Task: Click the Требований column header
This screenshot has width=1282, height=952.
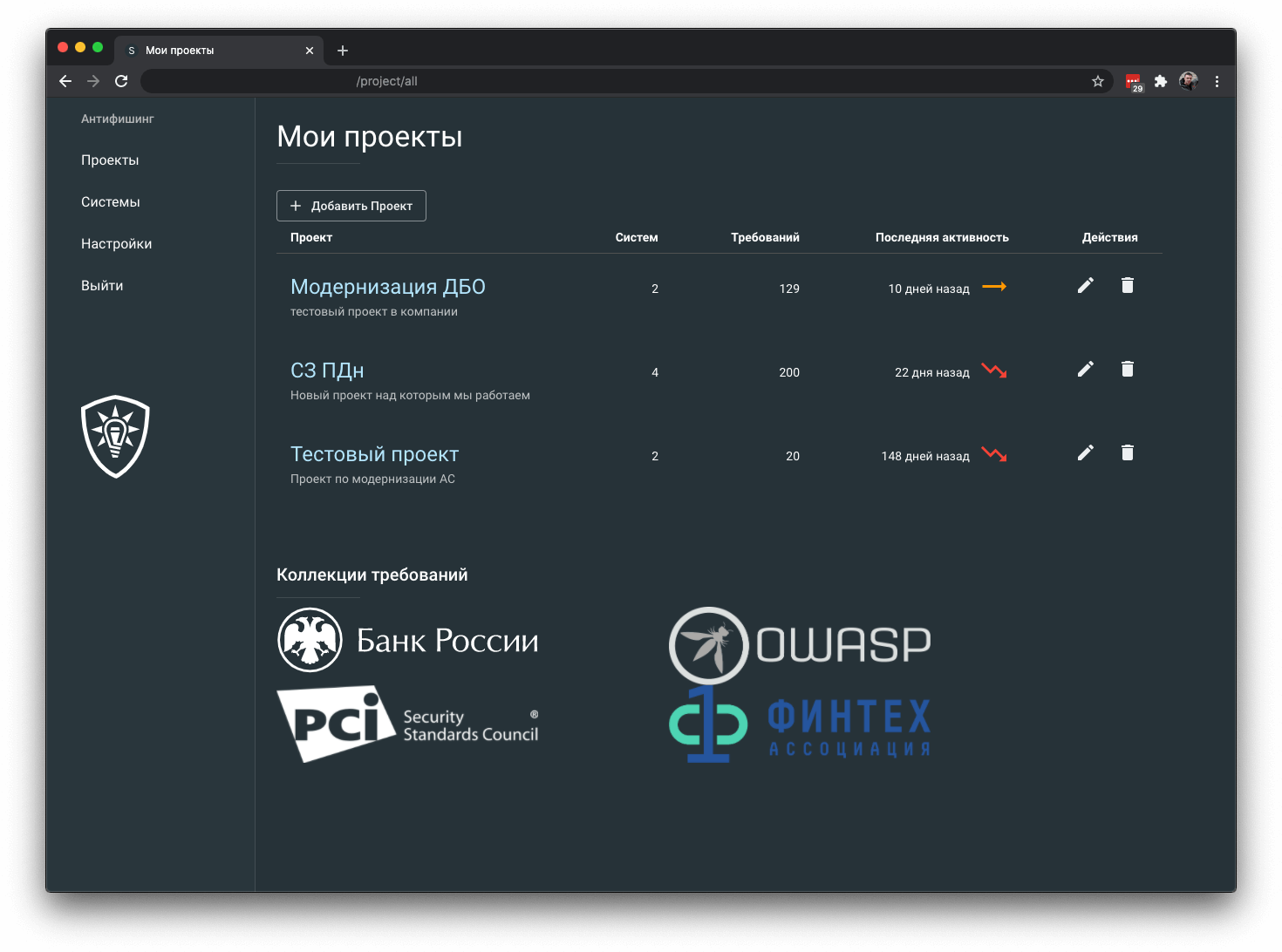Action: (765, 237)
